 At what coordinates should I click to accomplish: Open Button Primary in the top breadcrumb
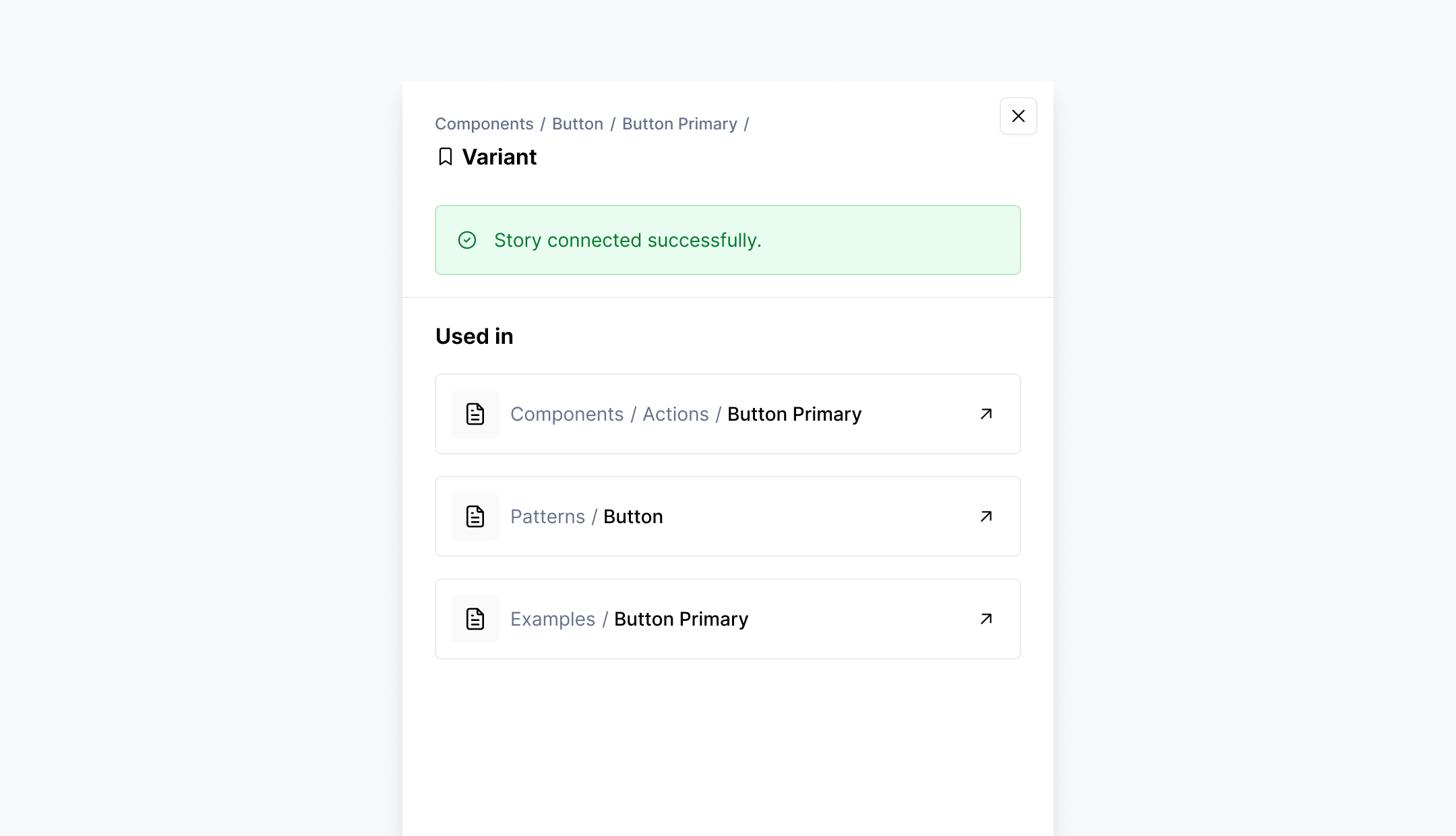(679, 124)
